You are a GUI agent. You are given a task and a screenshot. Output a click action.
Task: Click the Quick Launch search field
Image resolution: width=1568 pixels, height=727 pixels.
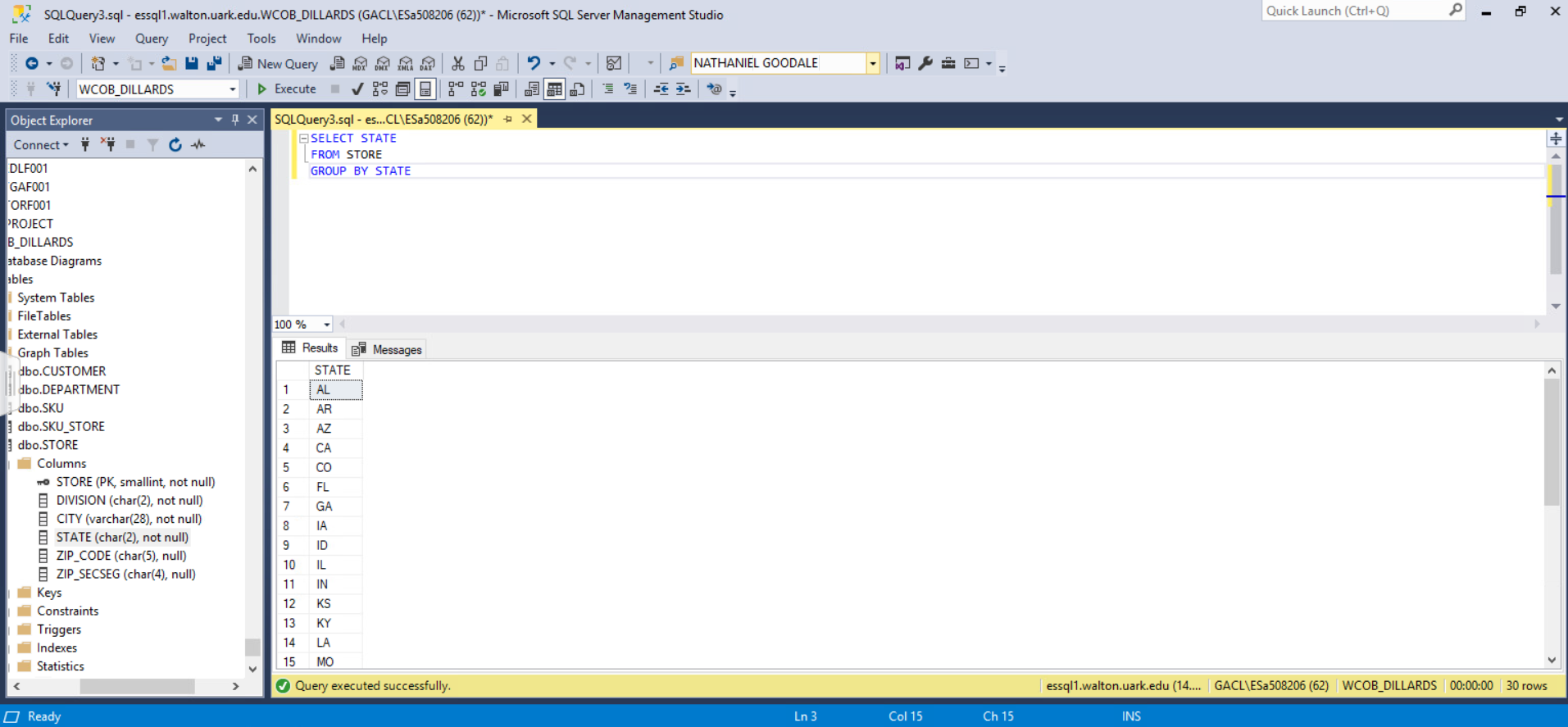1355,11
